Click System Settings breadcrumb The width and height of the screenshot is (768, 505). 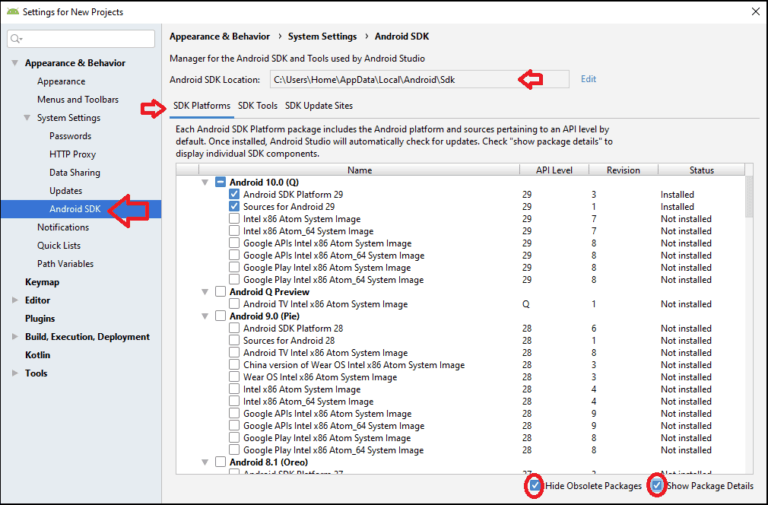coord(322,36)
